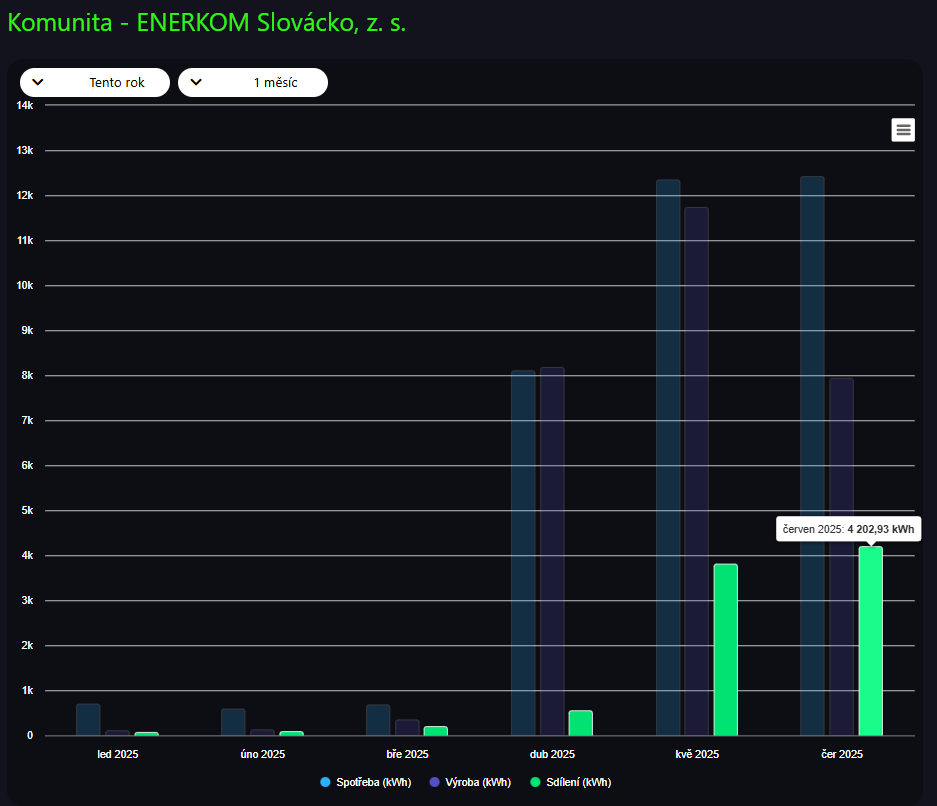Click the 'kvě 2025' axis label
This screenshot has width=937, height=806.
(x=697, y=754)
